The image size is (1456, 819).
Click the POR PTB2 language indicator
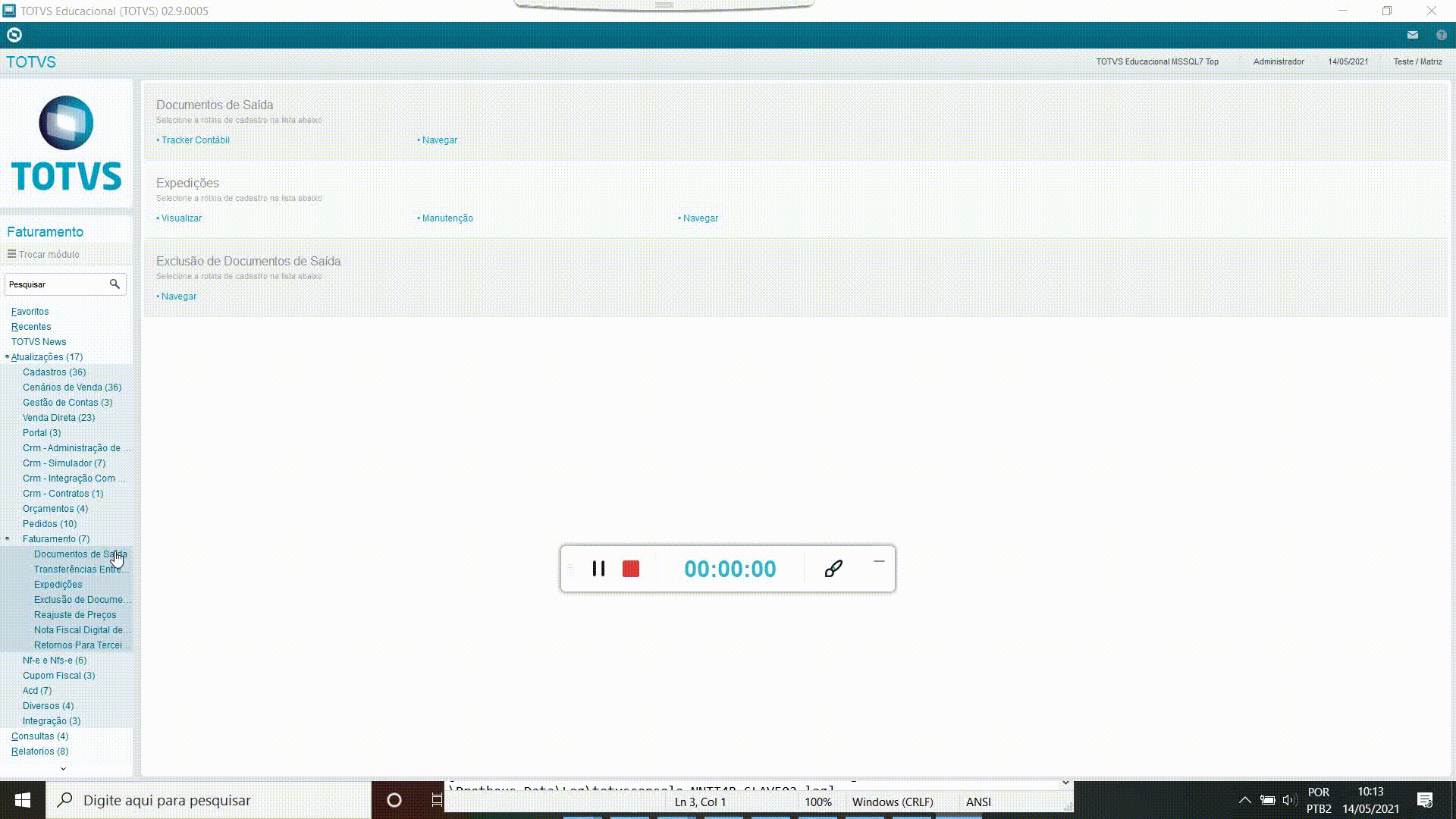click(1319, 800)
